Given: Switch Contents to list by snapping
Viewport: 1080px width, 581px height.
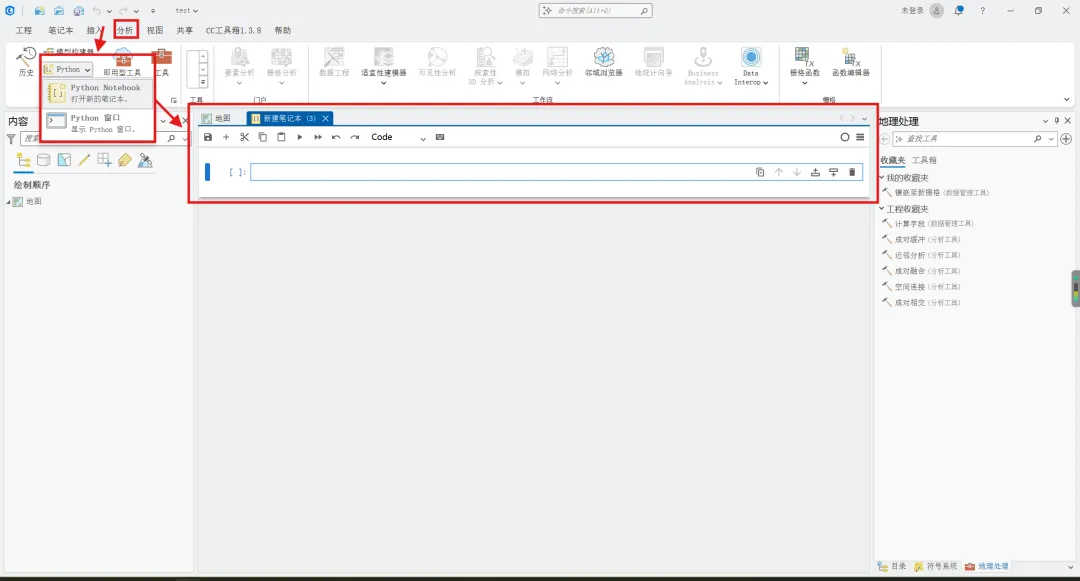Looking at the screenshot, I should tap(104, 160).
